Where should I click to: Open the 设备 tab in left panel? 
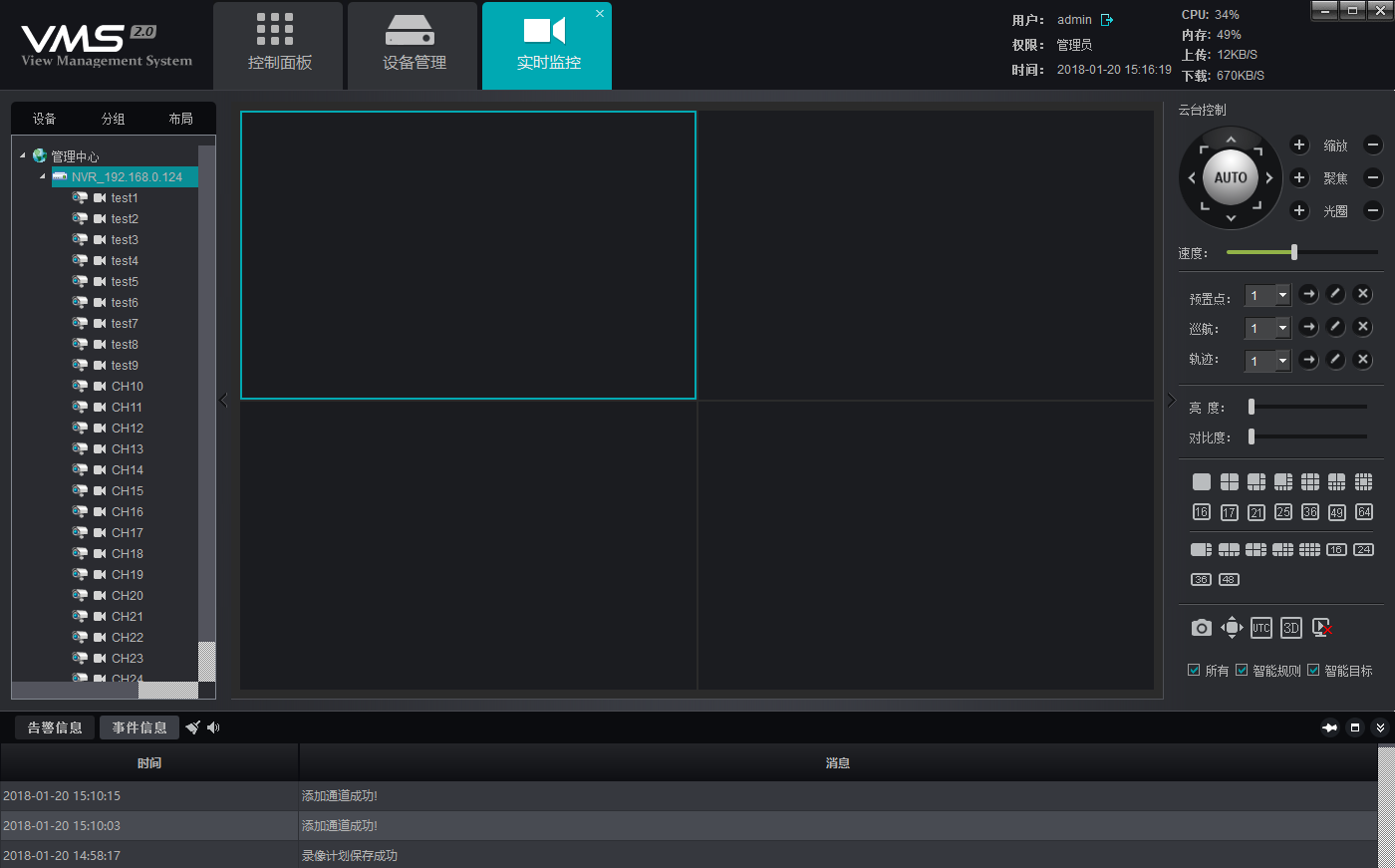(x=44, y=119)
